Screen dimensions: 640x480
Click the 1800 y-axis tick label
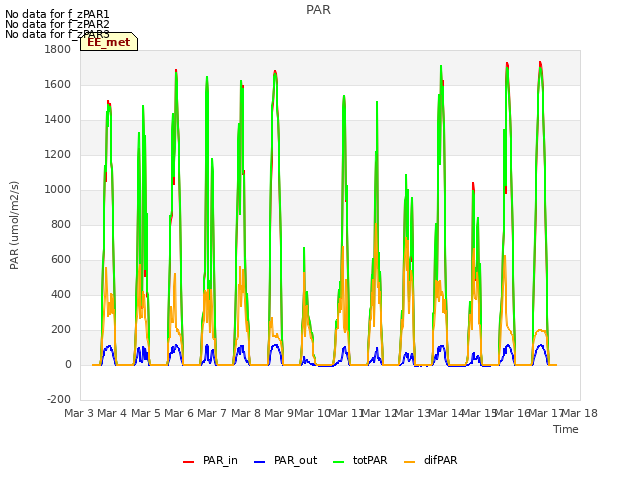click(x=58, y=49)
